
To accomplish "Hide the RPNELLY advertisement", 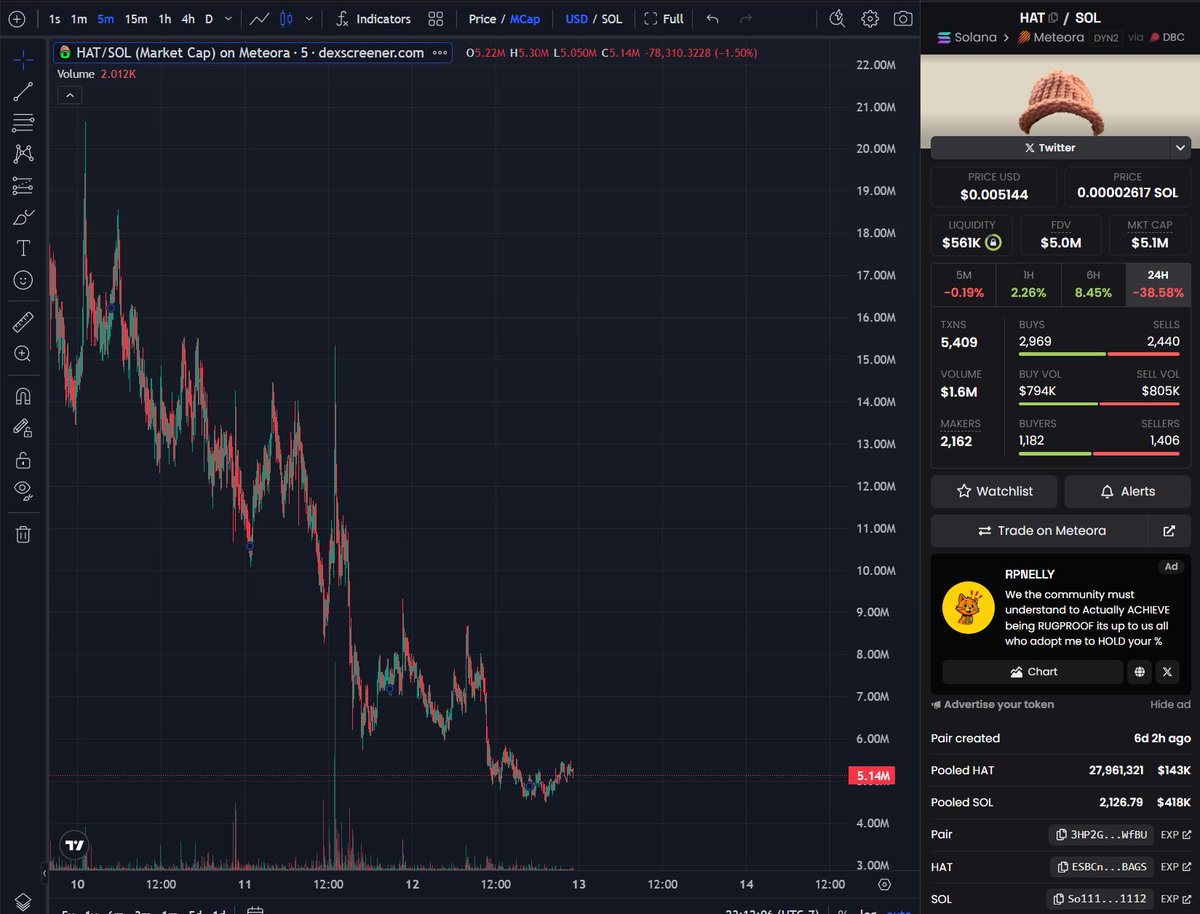I will [1170, 705].
